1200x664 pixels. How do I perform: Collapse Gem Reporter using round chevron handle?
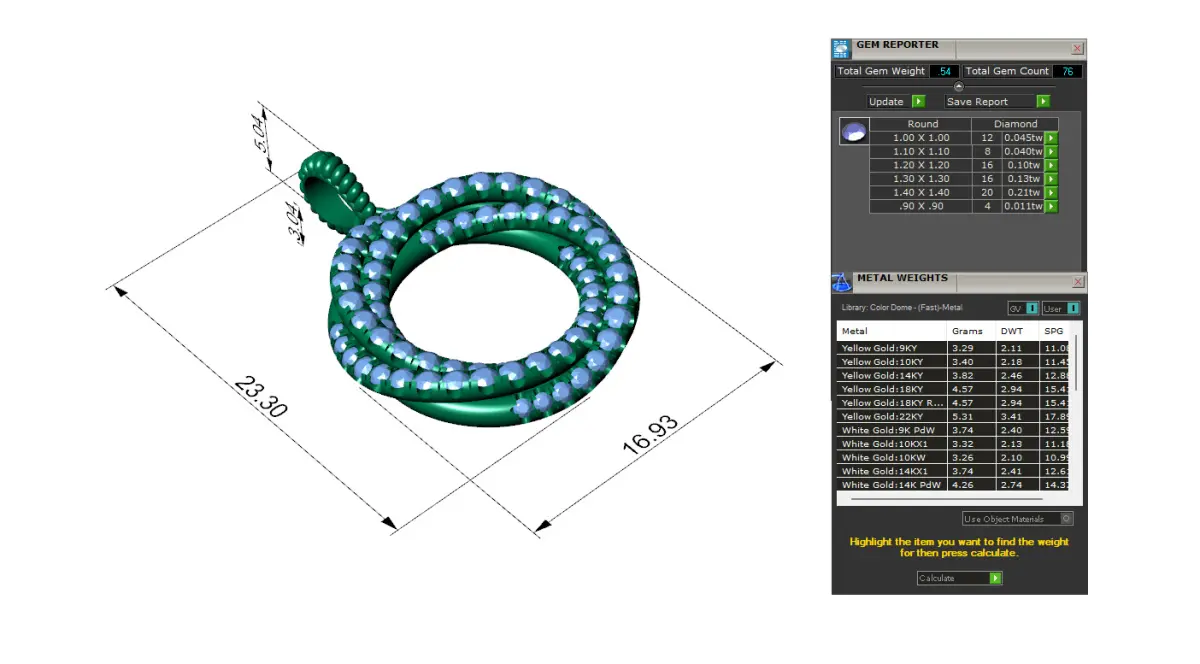pyautogui.click(x=959, y=87)
